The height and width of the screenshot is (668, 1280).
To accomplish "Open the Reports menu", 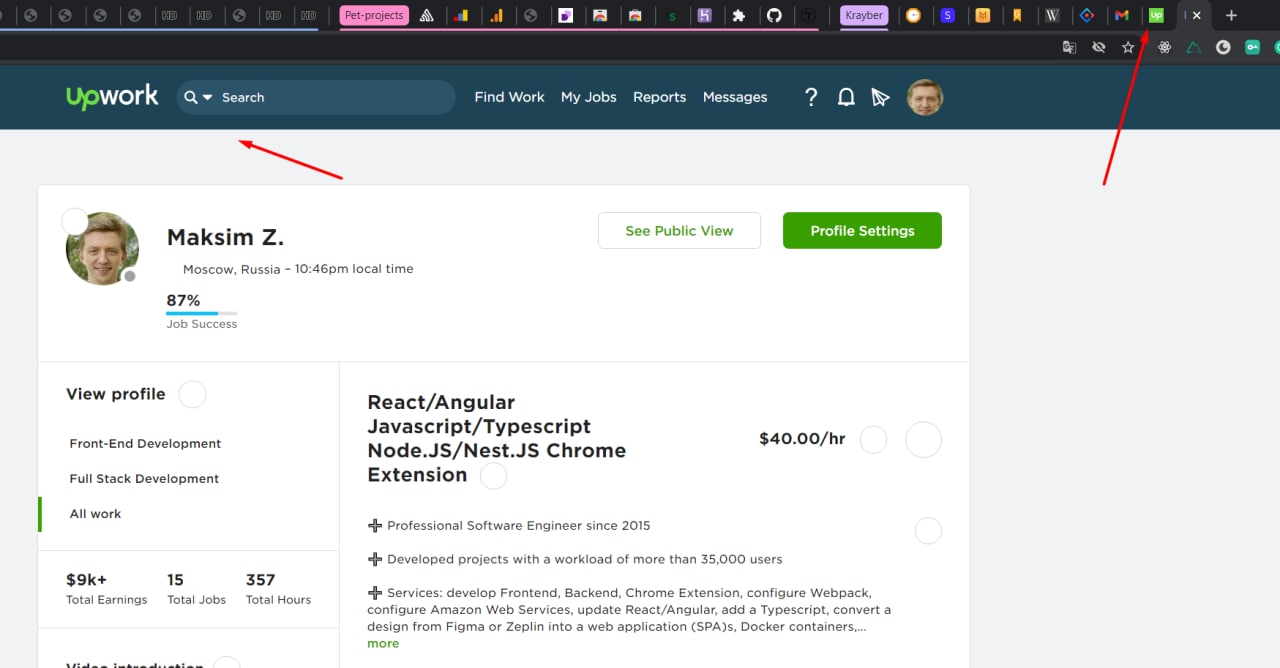I will point(659,97).
